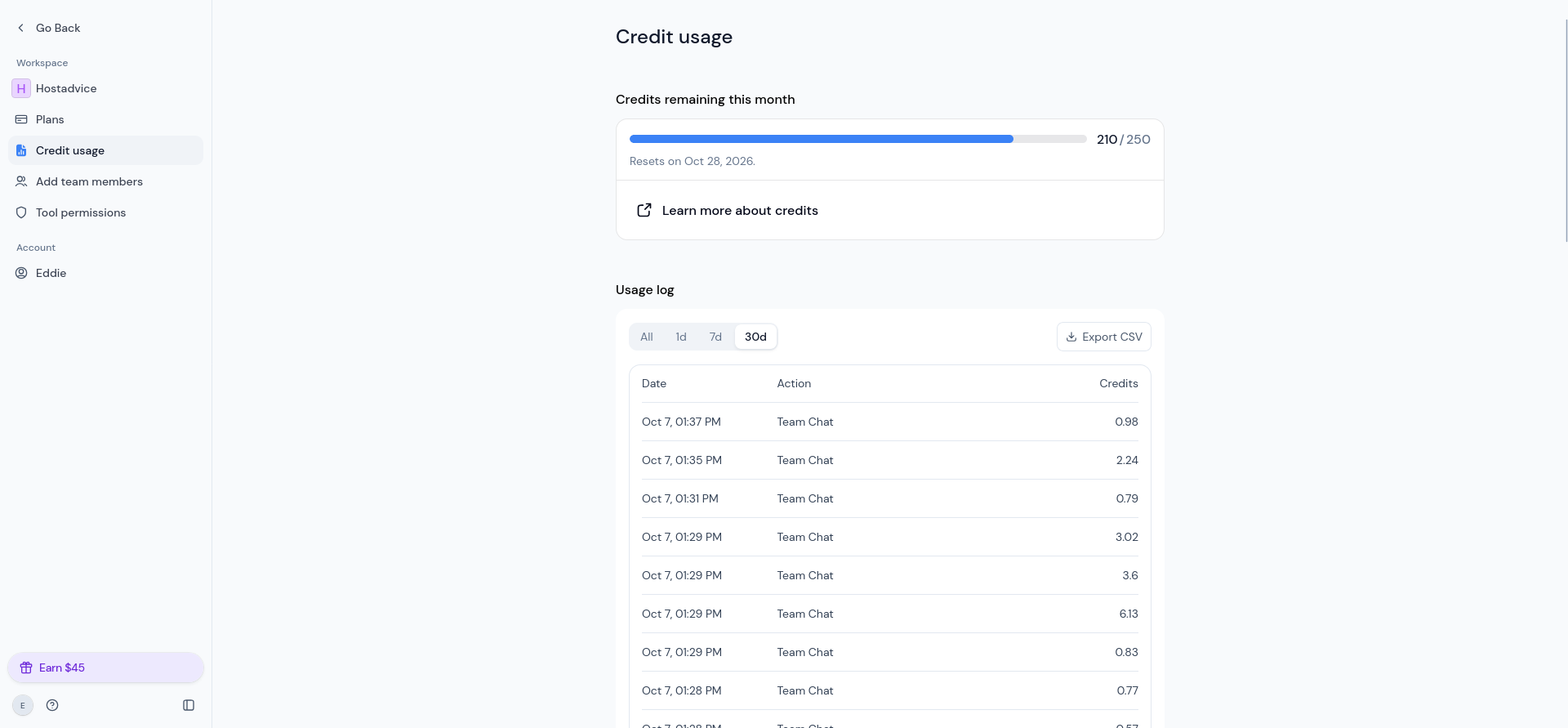Click the Earn $45 referral button
Screen dimensions: 1568x728
tap(105, 668)
